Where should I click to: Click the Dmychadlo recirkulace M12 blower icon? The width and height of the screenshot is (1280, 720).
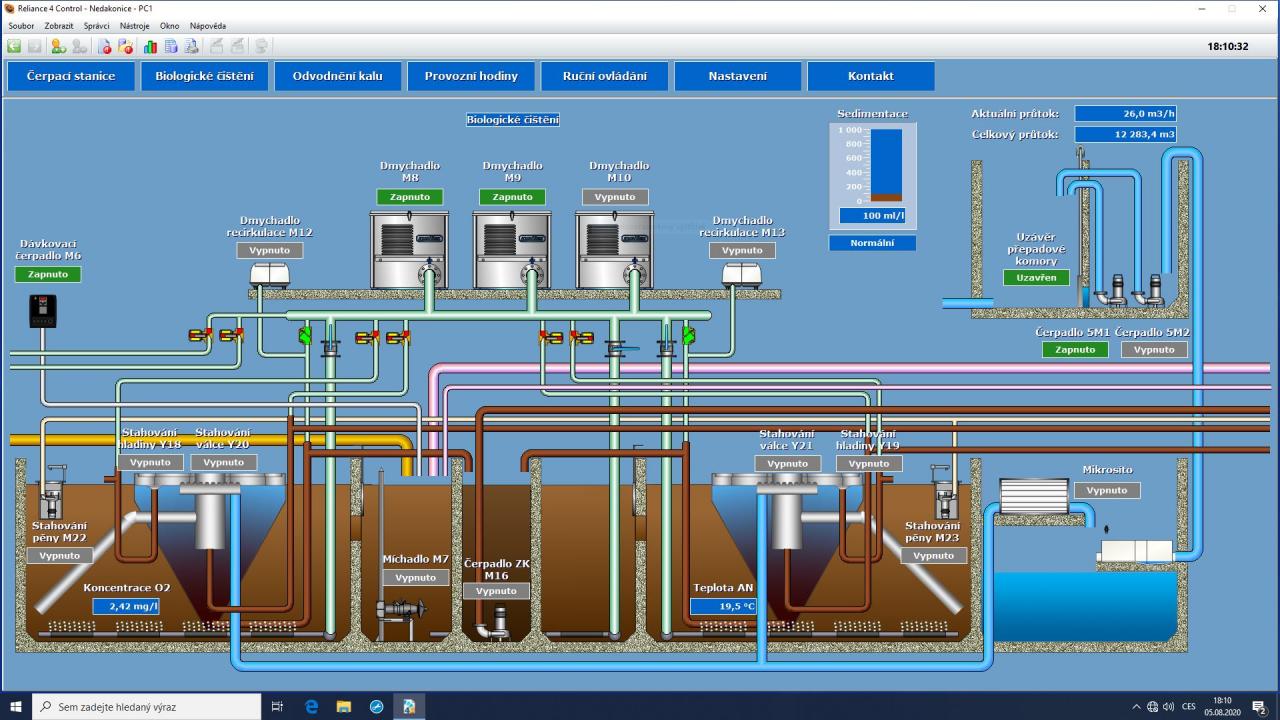(269, 273)
